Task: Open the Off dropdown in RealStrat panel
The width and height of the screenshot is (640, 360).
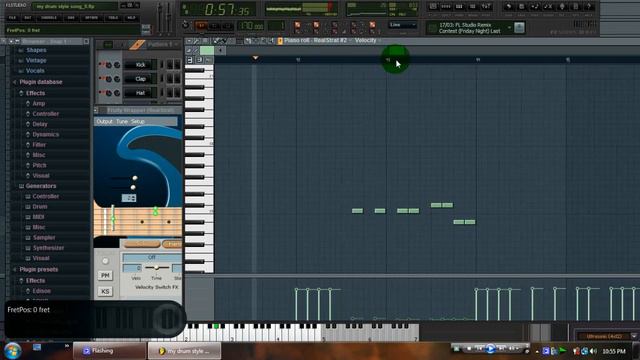Action: click(x=152, y=257)
